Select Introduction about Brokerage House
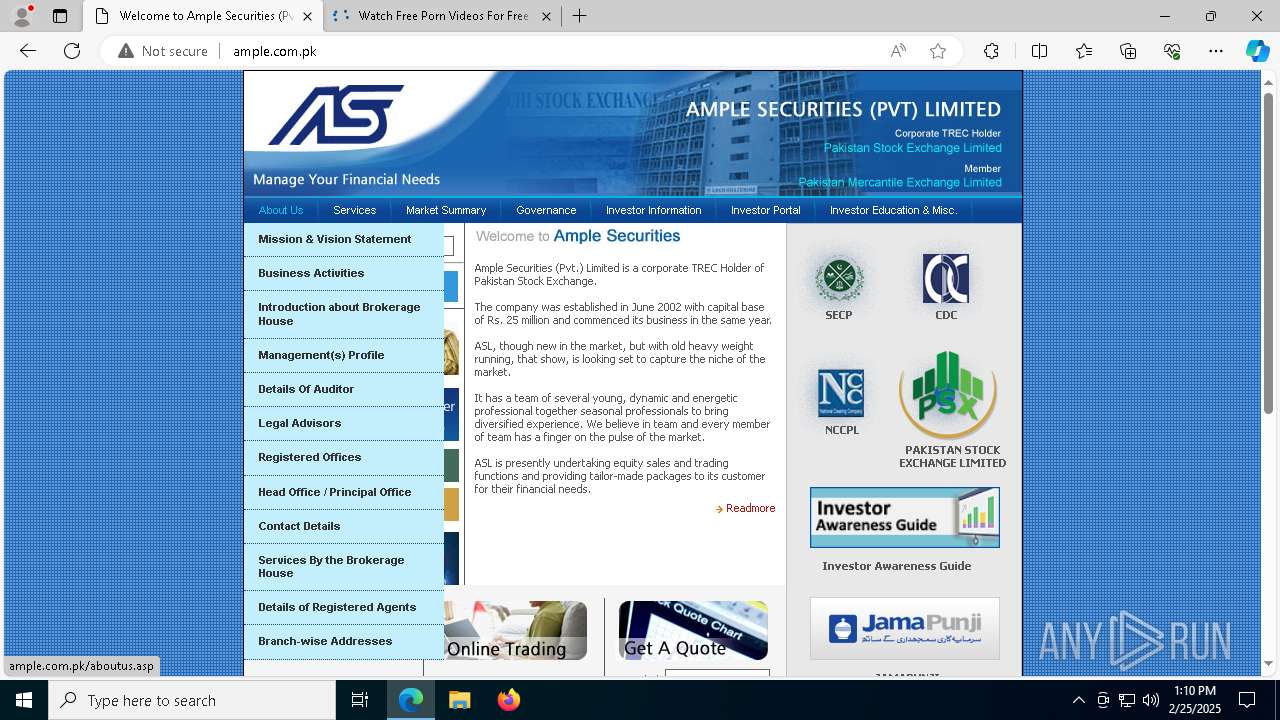Screen dimensions: 1280x720 (344, 315)
